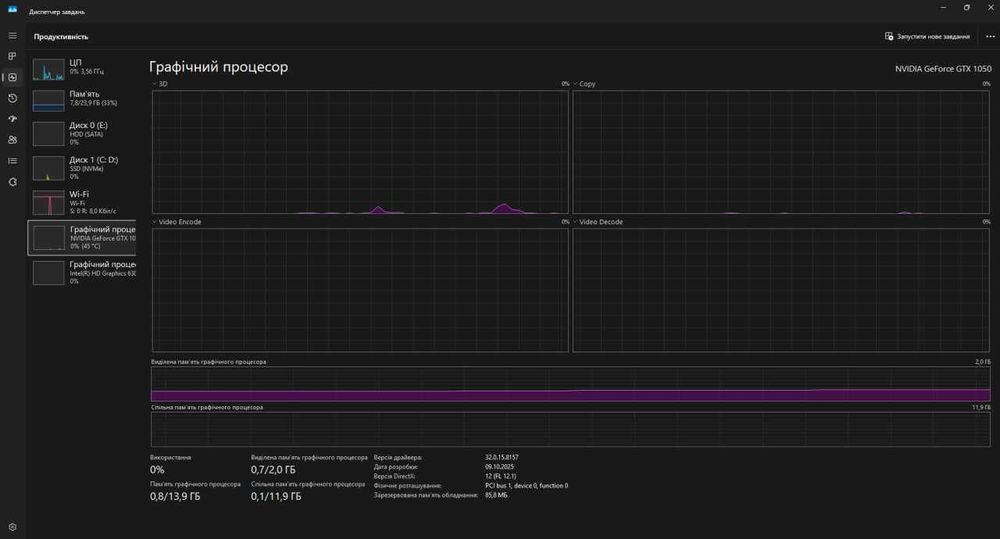The height and width of the screenshot is (539, 1000).
Task: Select Диск 0 (E:) performance item
Action: (x=84, y=133)
